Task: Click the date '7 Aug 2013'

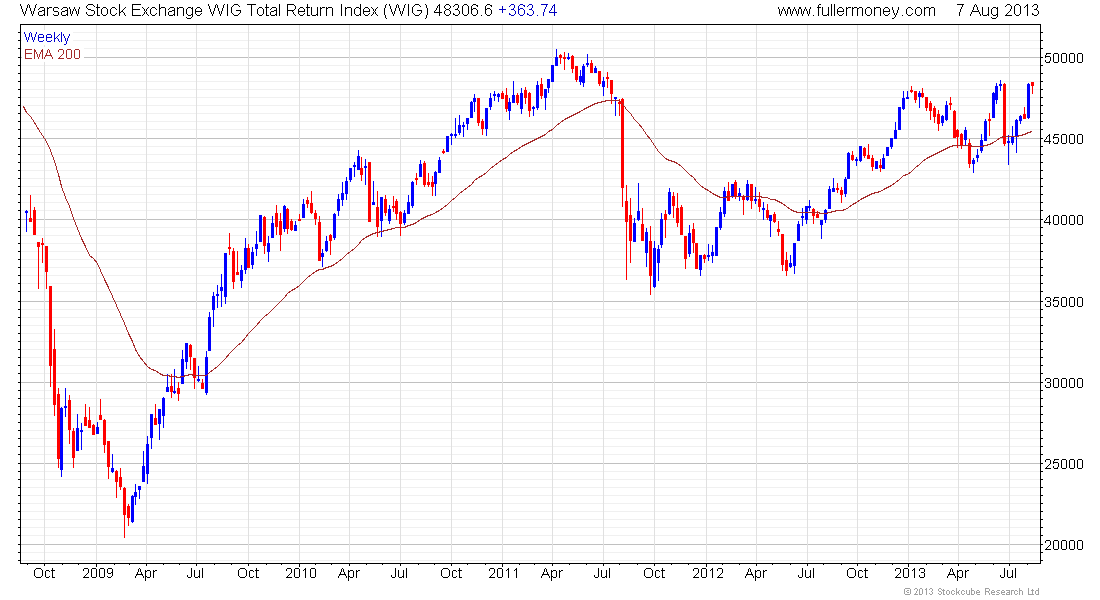Action: pyautogui.click(x=998, y=11)
